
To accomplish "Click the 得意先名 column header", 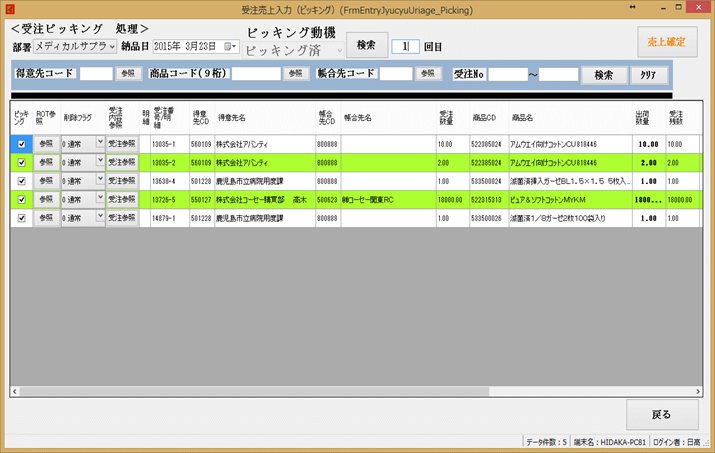I will (x=233, y=118).
